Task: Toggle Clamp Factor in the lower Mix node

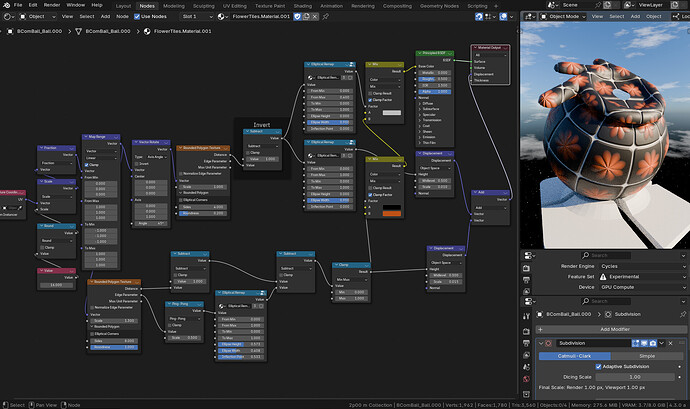Action: (x=370, y=195)
